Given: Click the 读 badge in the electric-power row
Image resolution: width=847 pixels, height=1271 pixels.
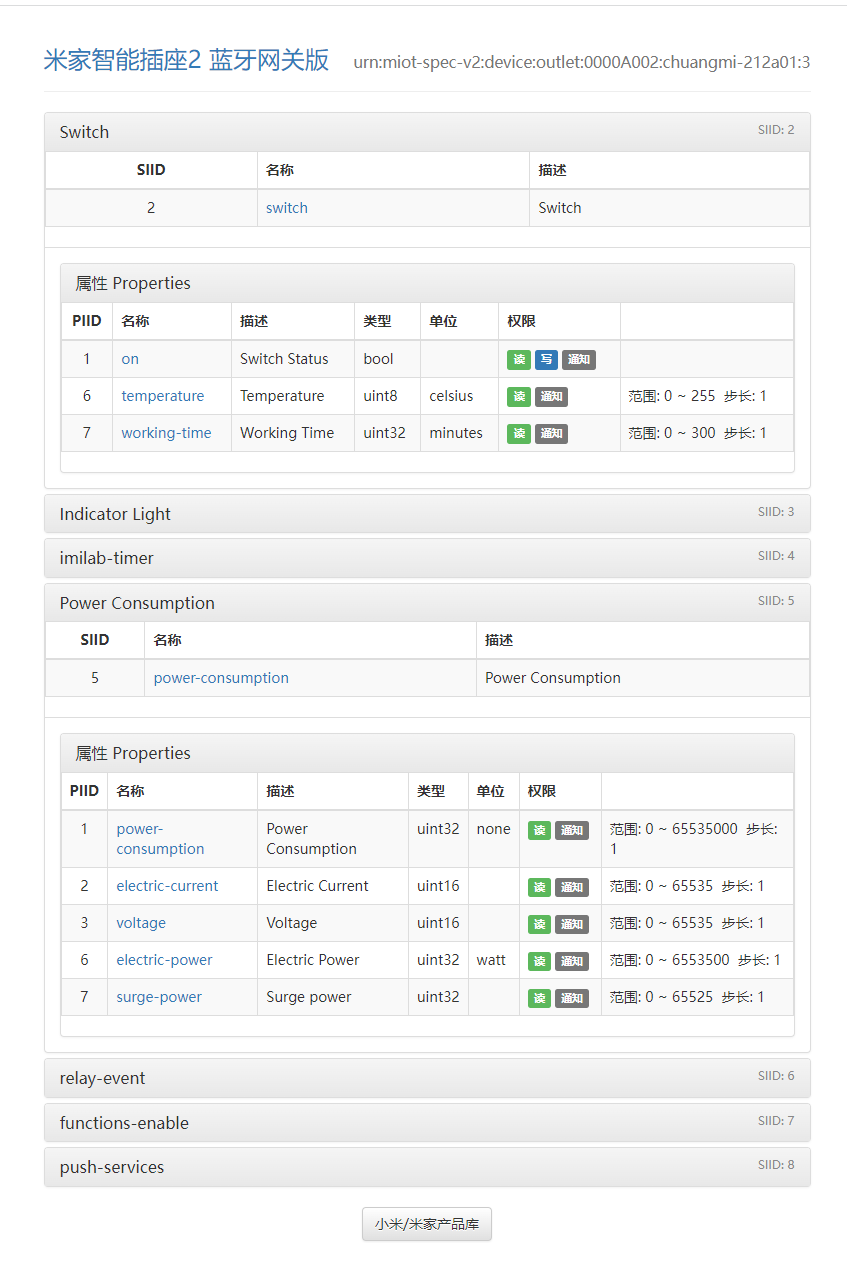Looking at the screenshot, I should (x=540, y=961).
